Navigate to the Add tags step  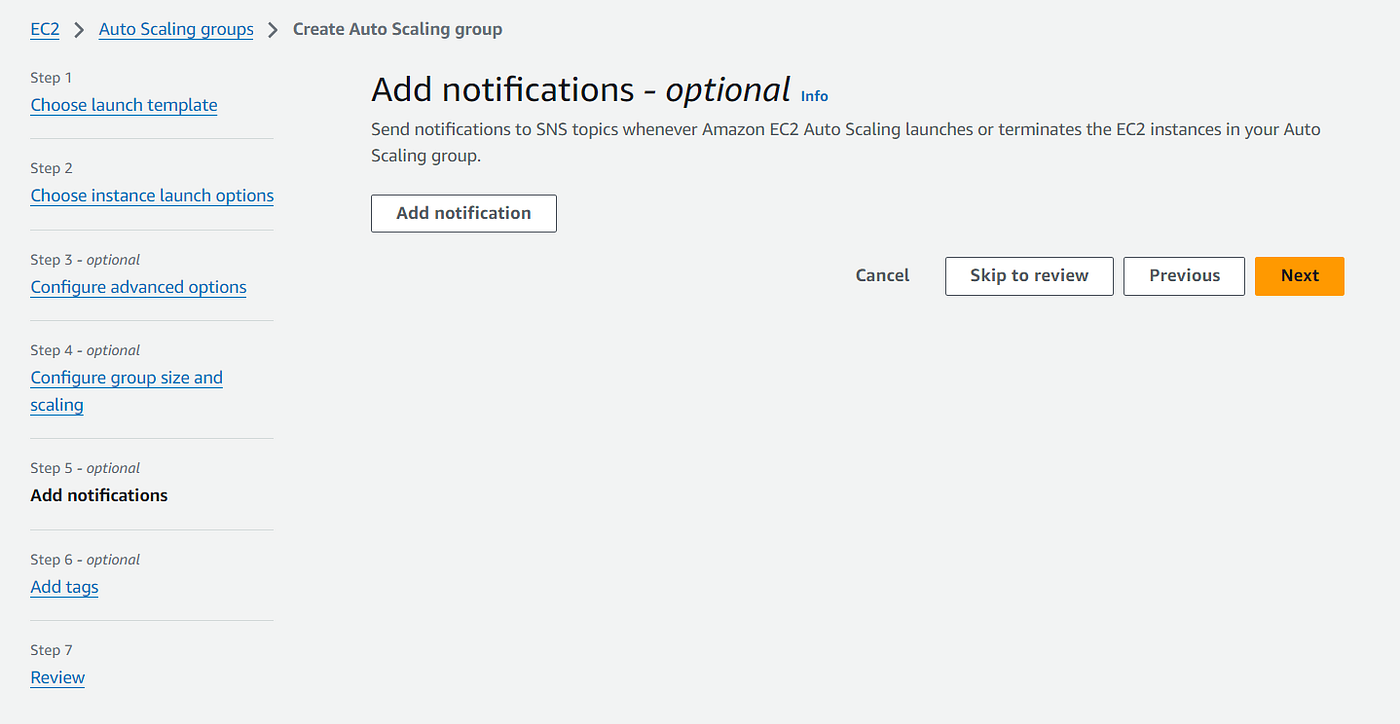(x=64, y=587)
